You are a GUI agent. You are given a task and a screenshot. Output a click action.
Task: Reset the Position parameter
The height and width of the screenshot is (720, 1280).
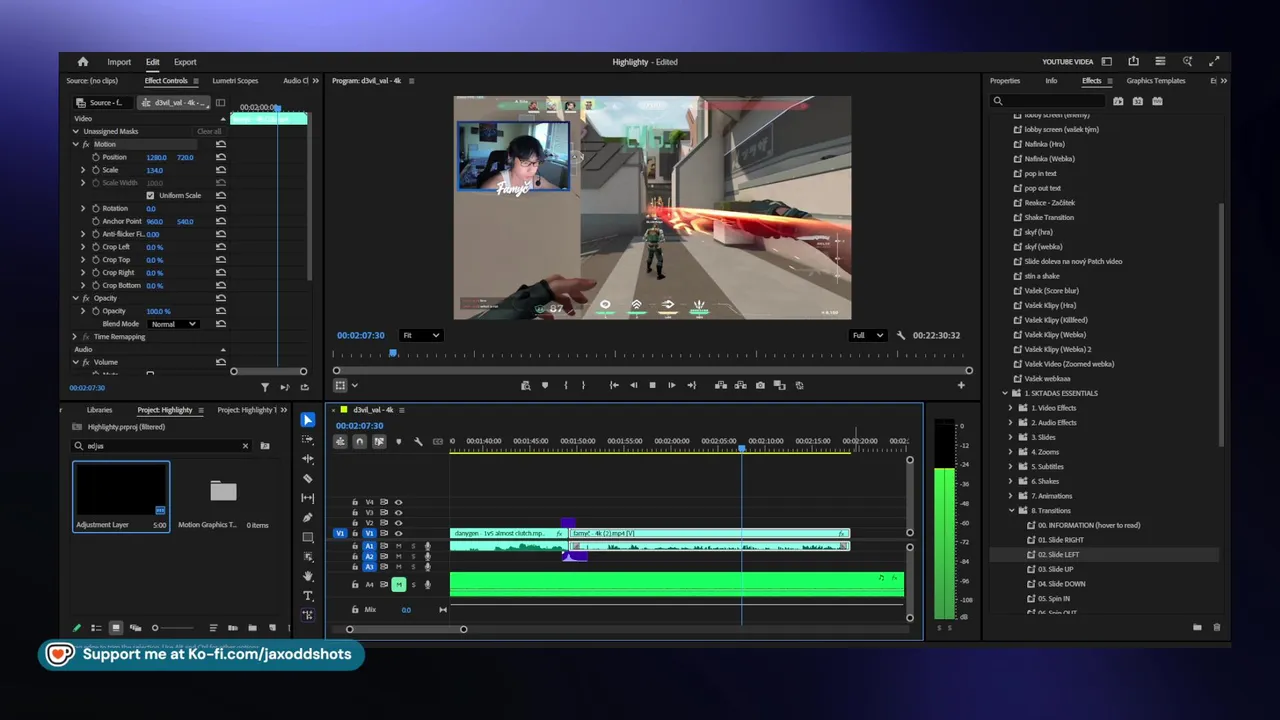[x=220, y=157]
